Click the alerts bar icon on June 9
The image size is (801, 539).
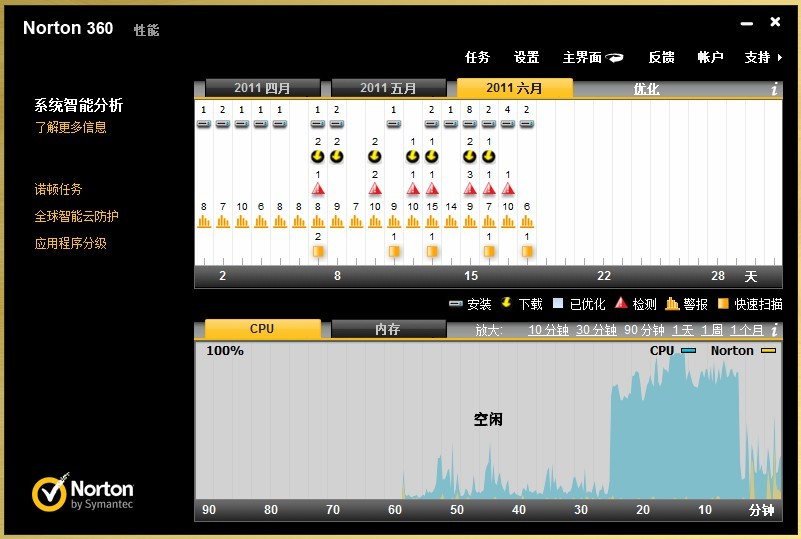click(x=356, y=221)
